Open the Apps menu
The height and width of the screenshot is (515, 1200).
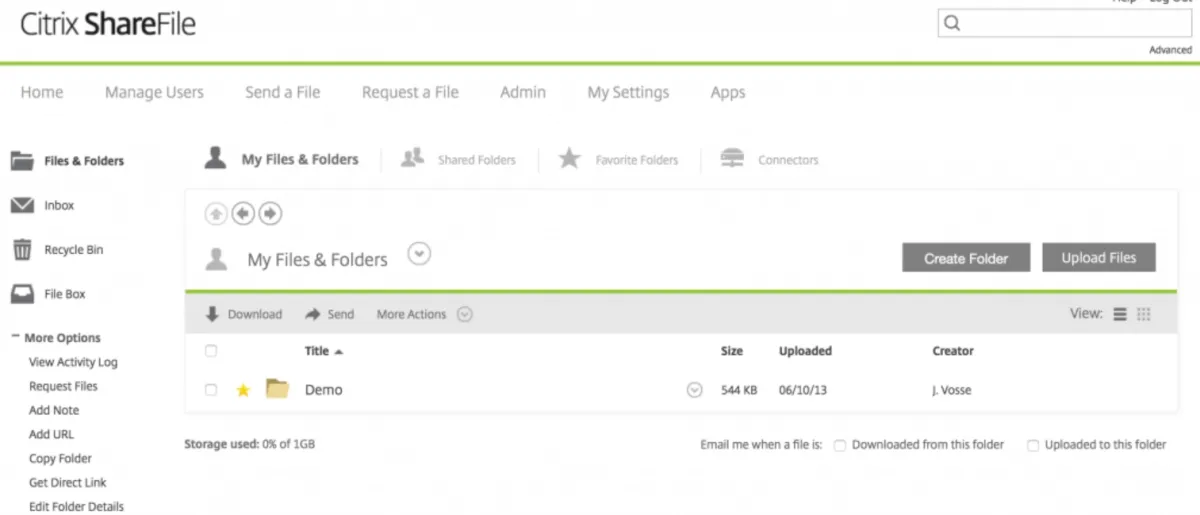pyautogui.click(x=728, y=92)
